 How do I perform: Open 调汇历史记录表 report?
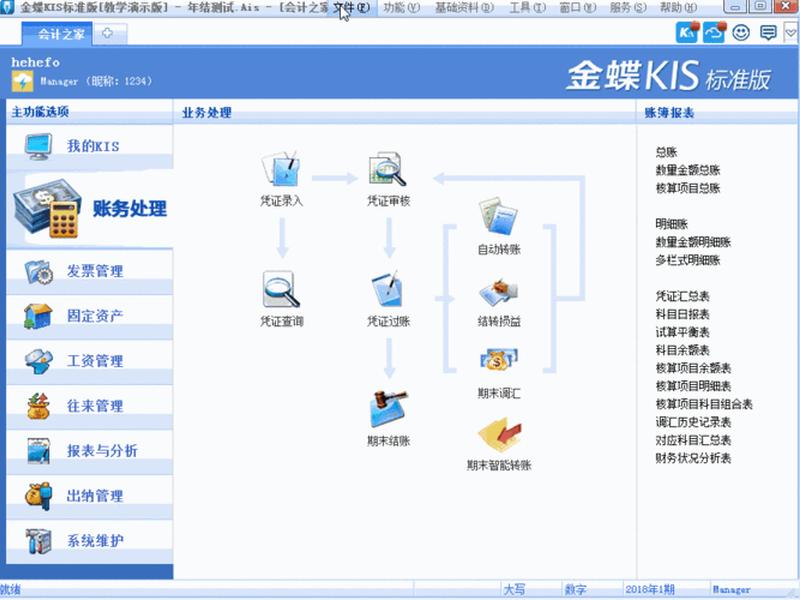coord(693,422)
